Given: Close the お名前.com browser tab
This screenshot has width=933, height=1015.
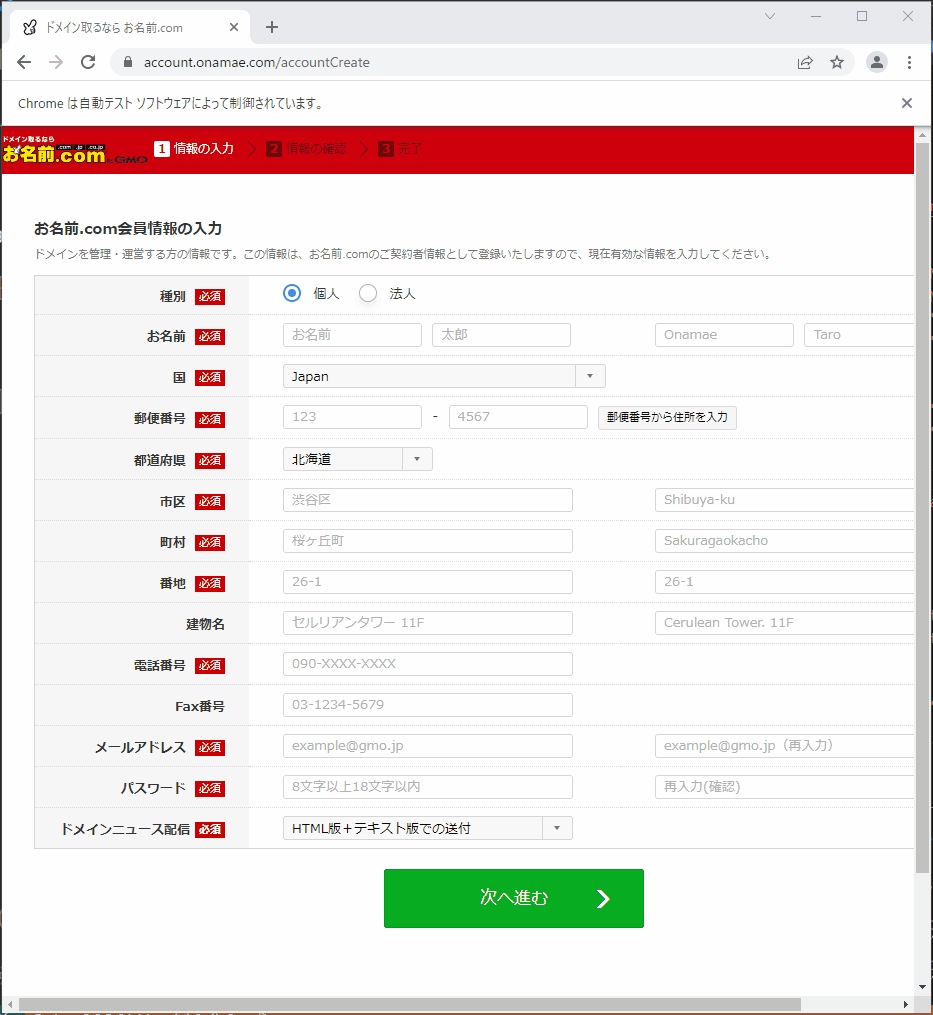Looking at the screenshot, I should tap(234, 27).
